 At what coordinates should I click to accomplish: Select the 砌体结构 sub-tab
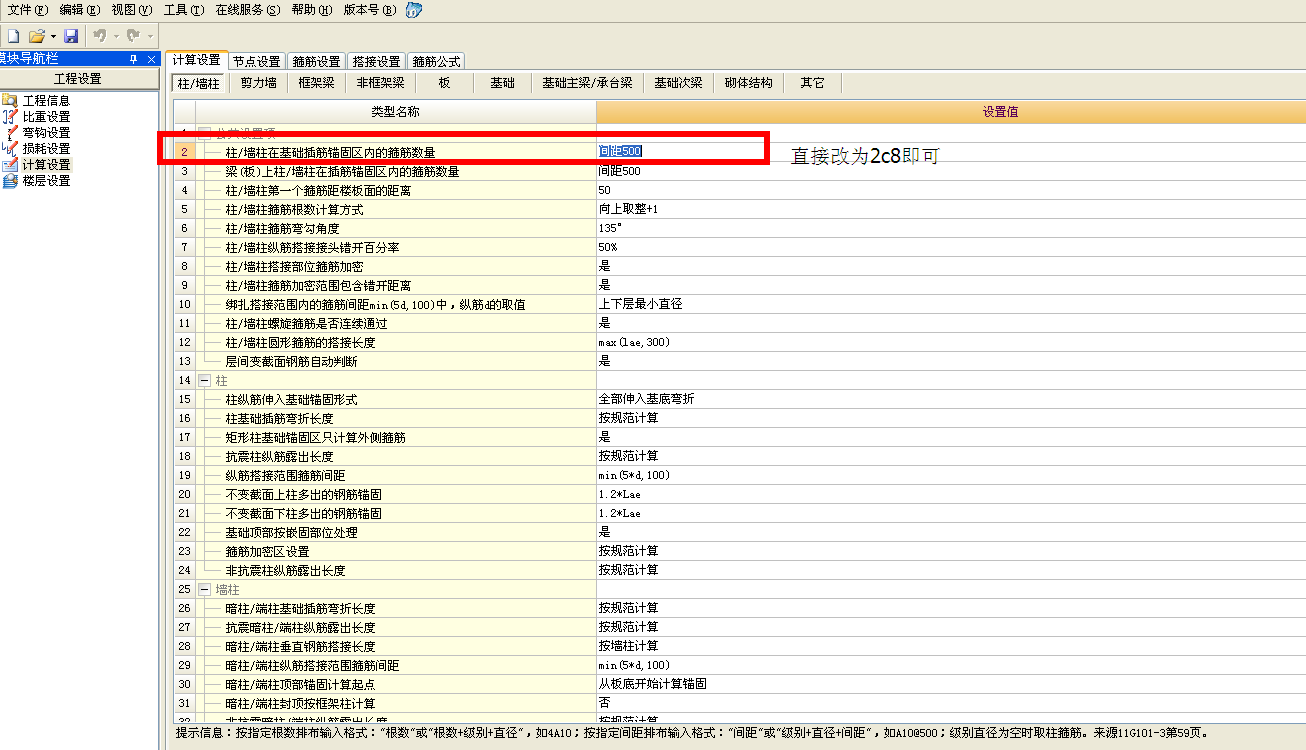point(749,83)
